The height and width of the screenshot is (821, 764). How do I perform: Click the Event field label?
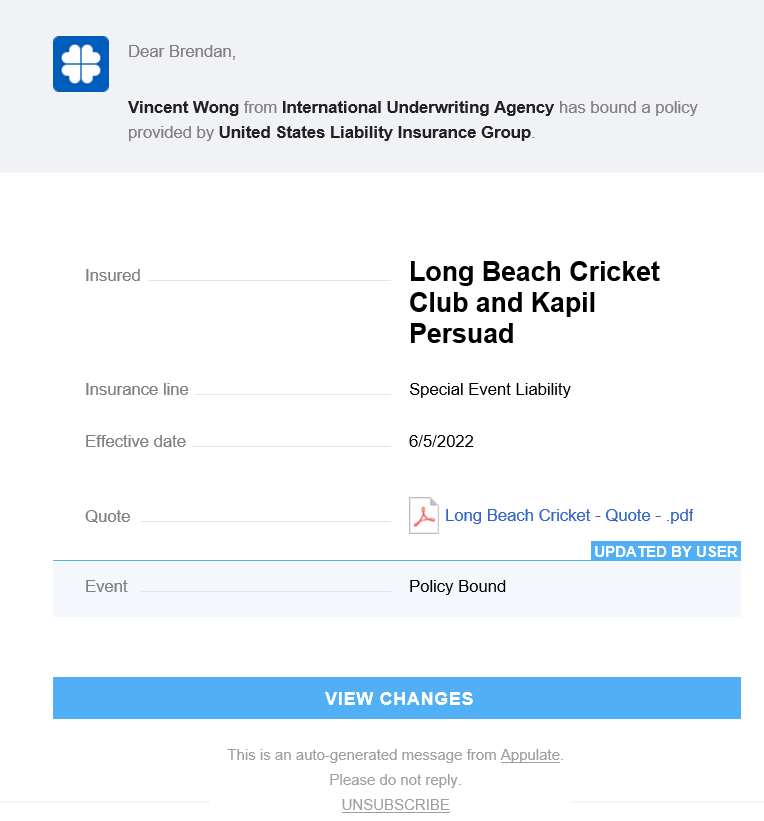click(x=106, y=587)
